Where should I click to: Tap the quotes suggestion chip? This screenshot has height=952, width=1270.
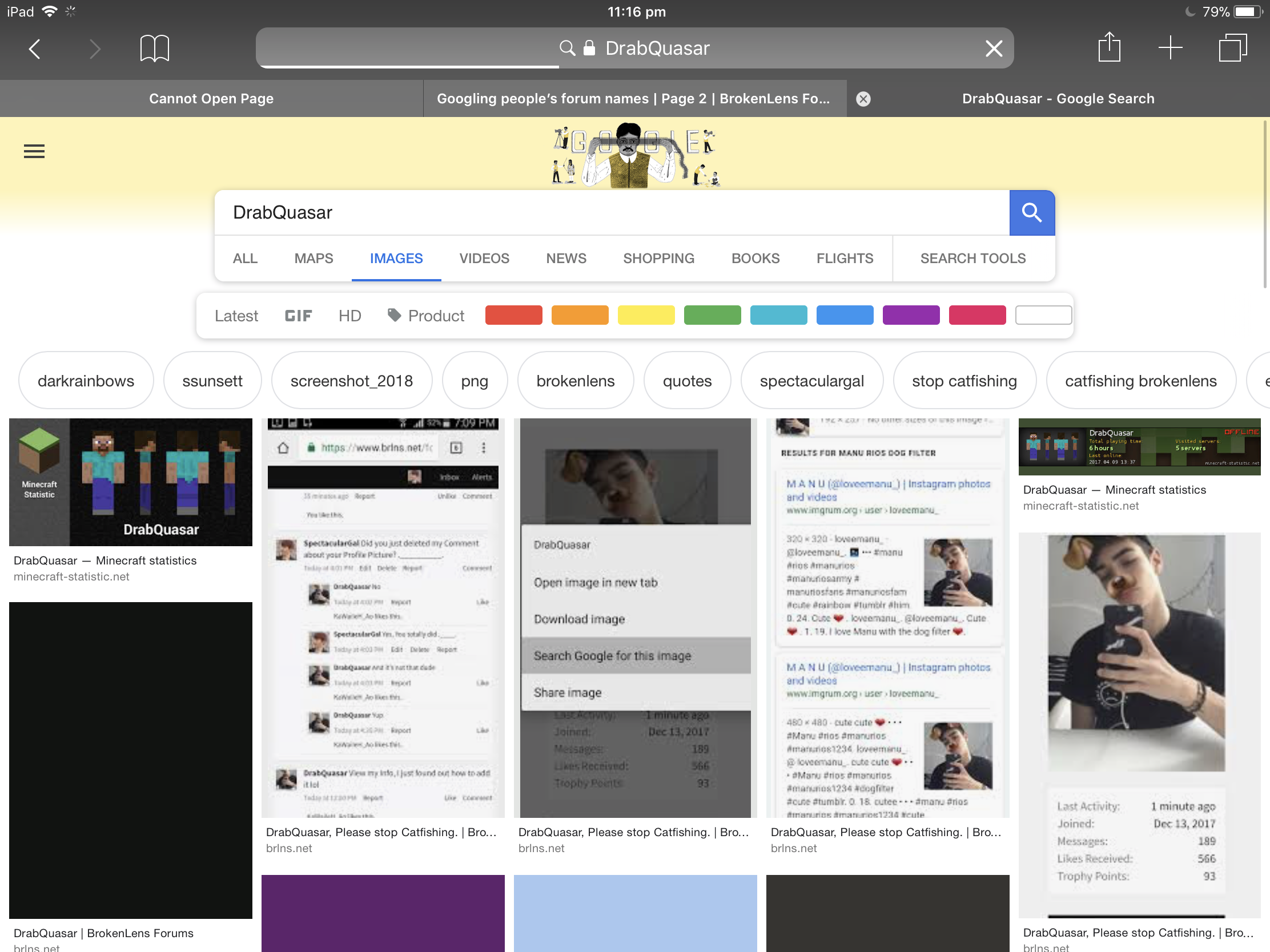coord(687,381)
